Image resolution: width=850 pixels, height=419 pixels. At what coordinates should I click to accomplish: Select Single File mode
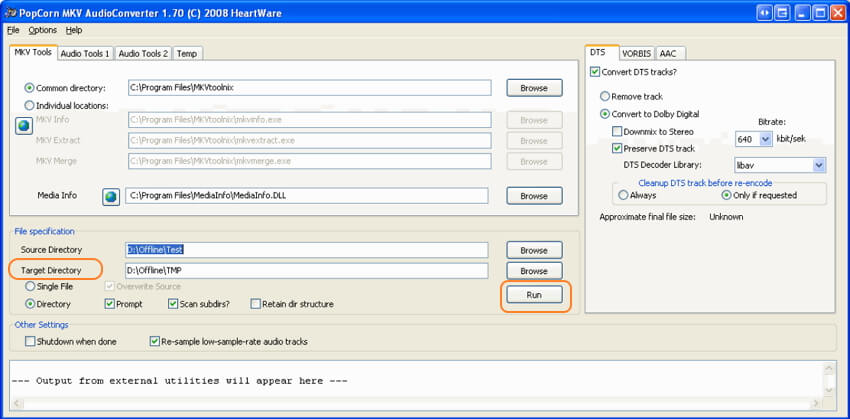(x=30, y=286)
